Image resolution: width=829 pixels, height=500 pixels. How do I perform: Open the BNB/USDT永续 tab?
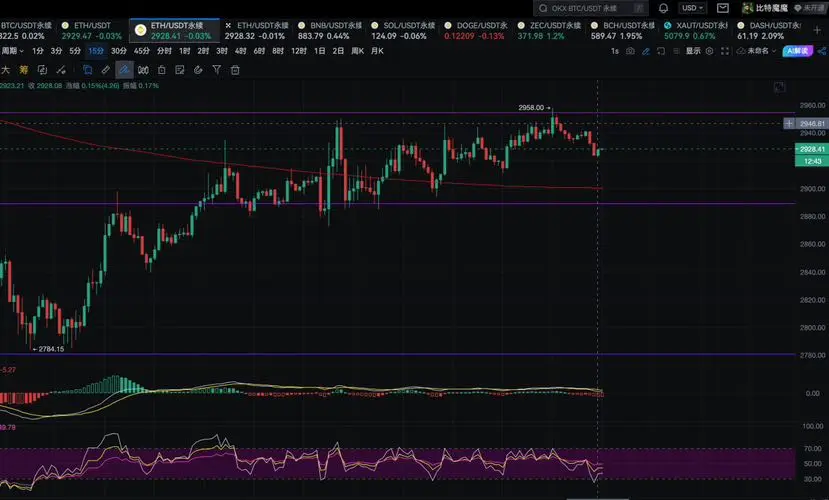click(330, 31)
